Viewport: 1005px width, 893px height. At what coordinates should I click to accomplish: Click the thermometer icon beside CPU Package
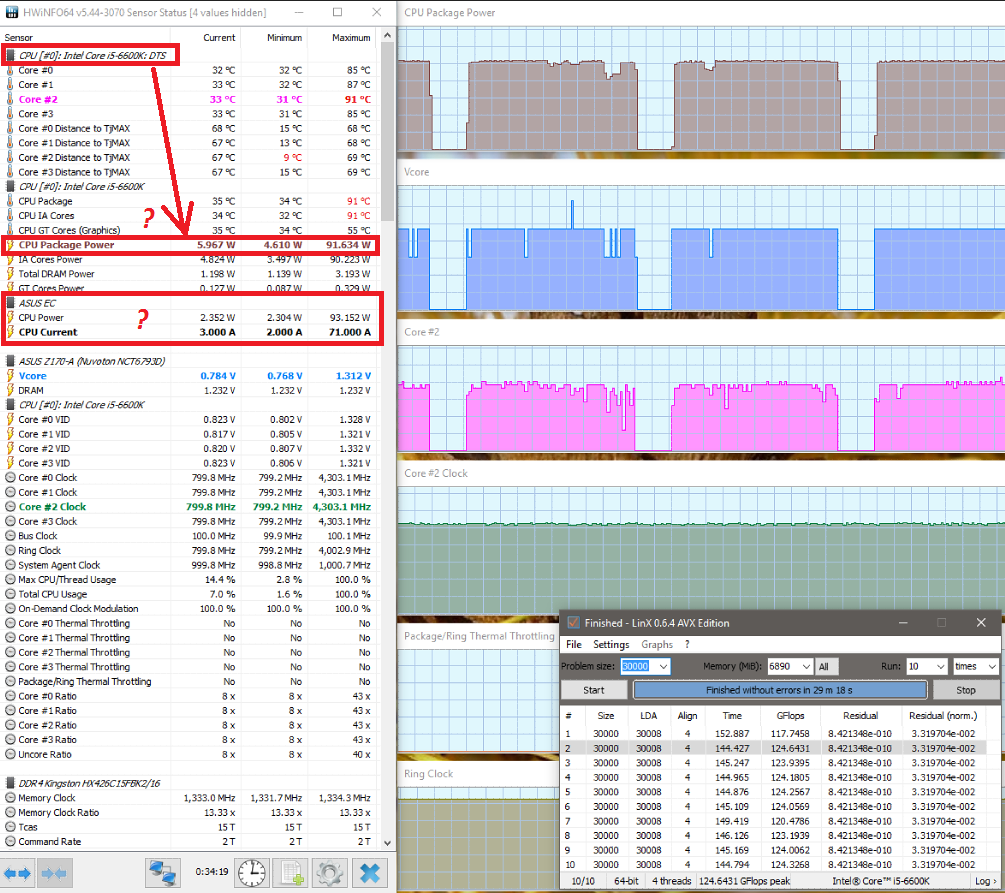pos(10,201)
